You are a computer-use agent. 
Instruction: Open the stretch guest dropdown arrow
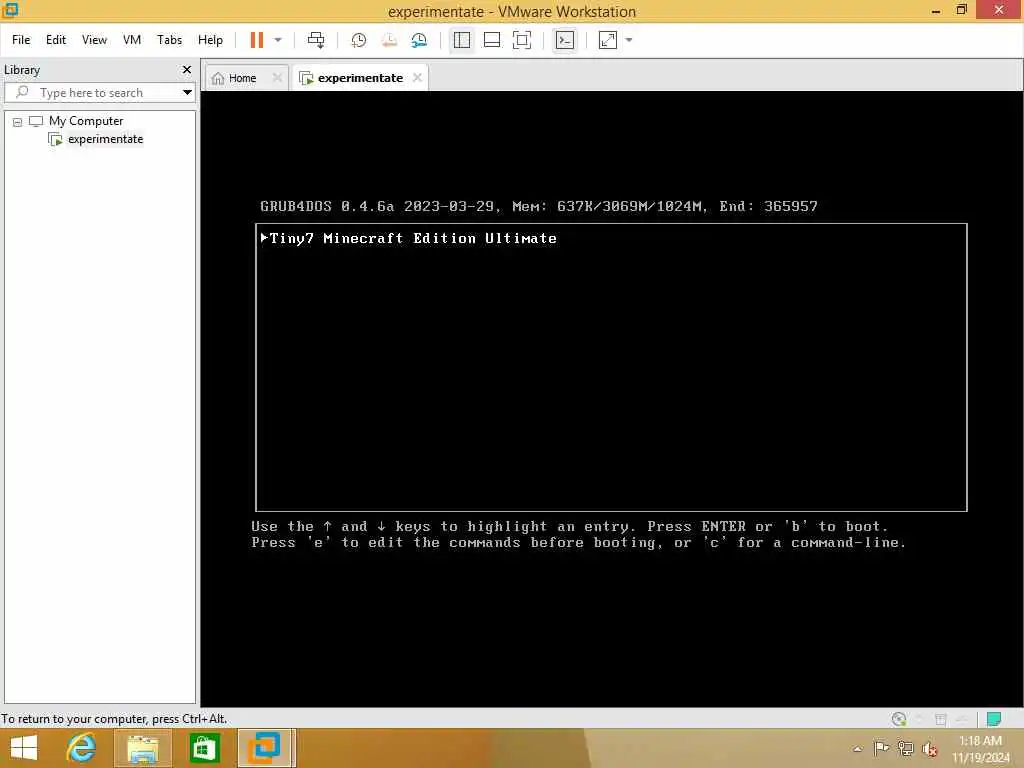(x=629, y=40)
